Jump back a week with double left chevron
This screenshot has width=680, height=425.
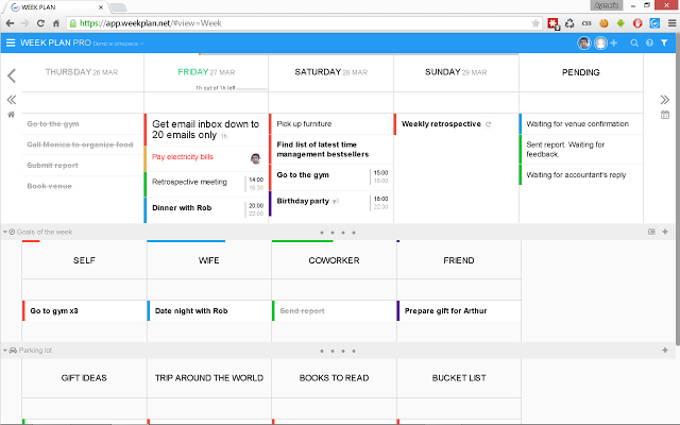coord(11,100)
